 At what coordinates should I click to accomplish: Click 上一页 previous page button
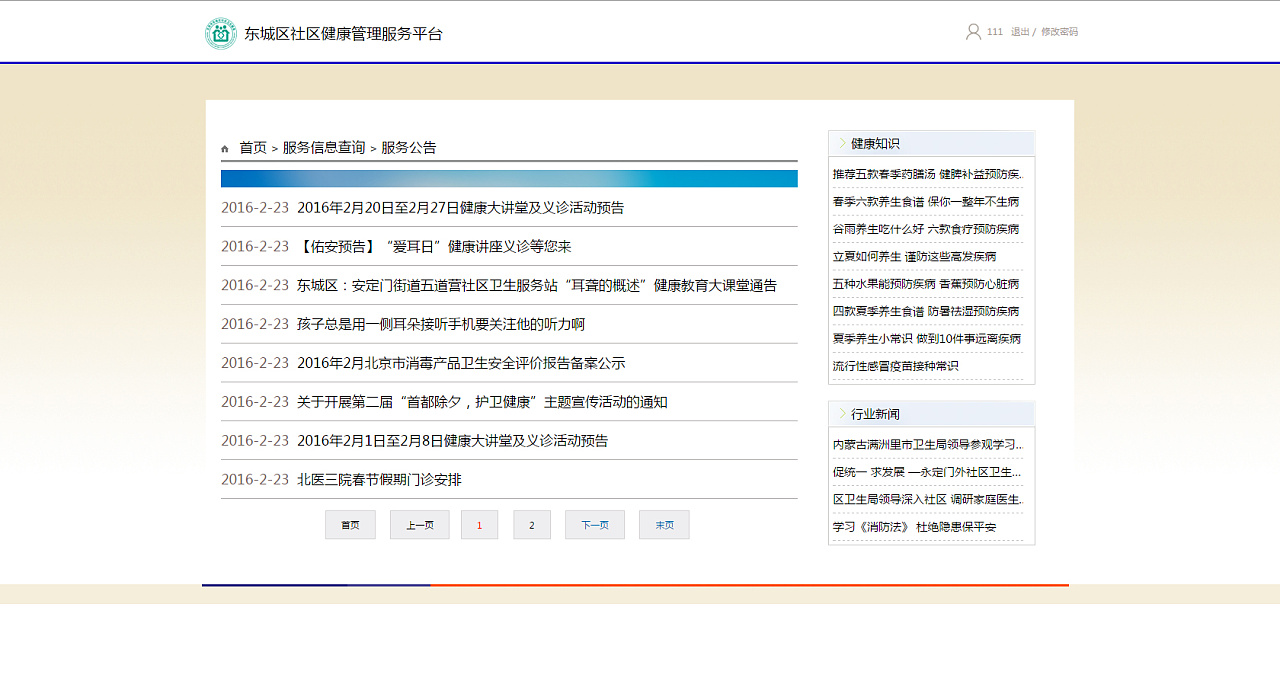pyautogui.click(x=420, y=525)
